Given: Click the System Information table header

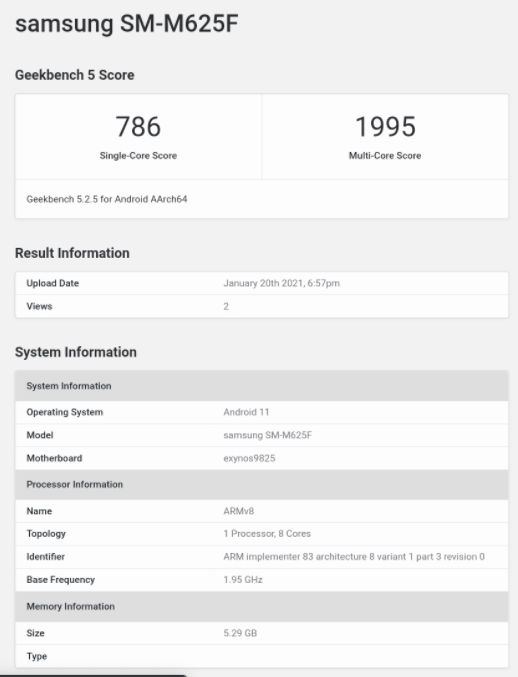Looking at the screenshot, I should (262, 386).
